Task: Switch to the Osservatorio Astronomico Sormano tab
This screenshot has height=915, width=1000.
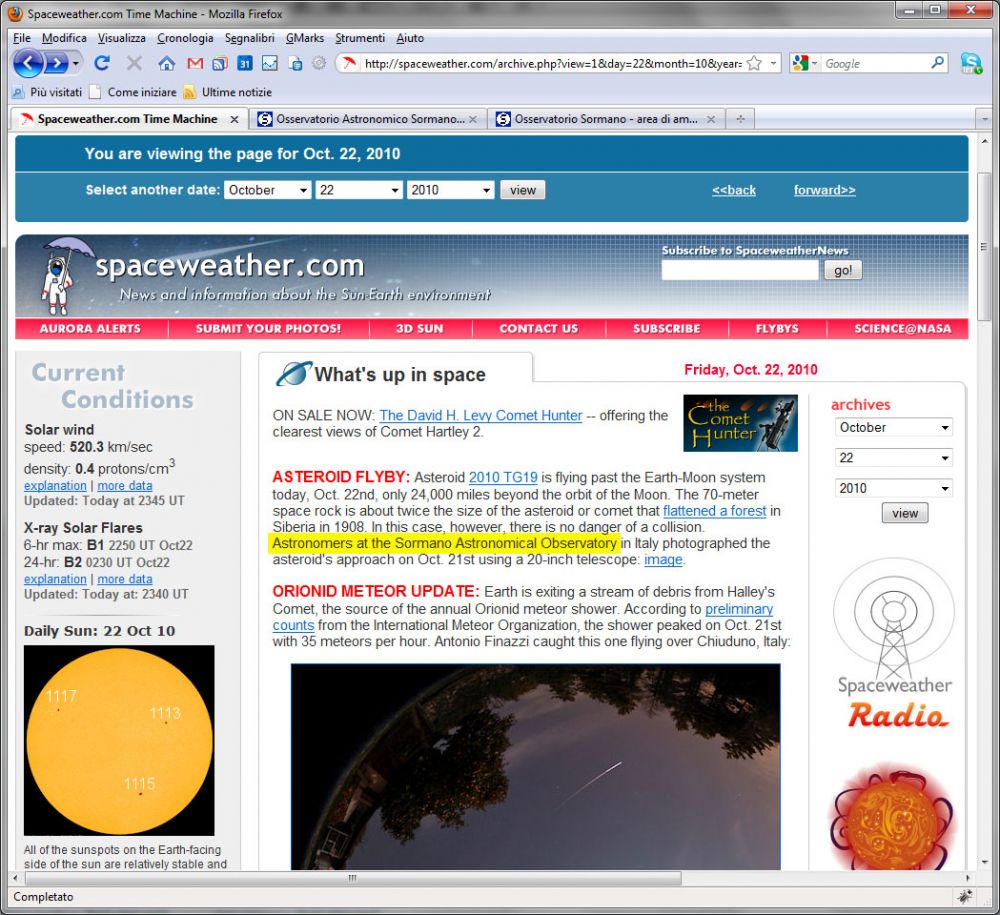Action: tap(368, 119)
